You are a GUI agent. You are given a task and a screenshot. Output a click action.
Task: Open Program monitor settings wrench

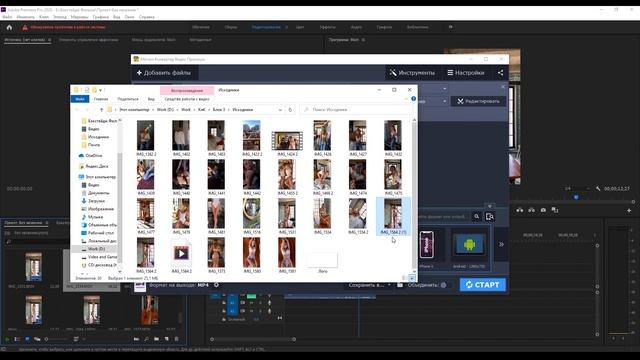[x=598, y=189]
